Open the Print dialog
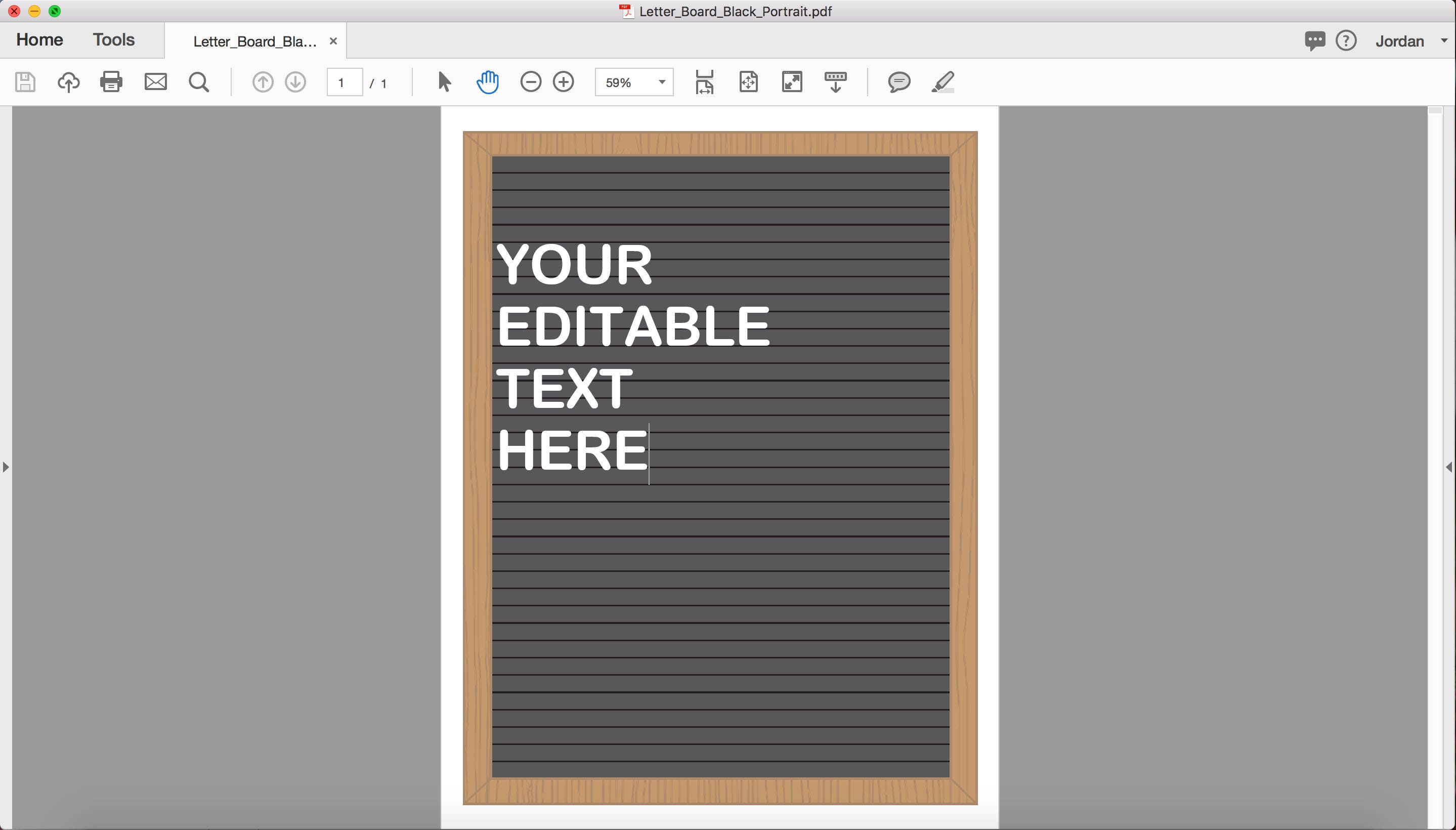The width and height of the screenshot is (1456, 830). pyautogui.click(x=111, y=82)
